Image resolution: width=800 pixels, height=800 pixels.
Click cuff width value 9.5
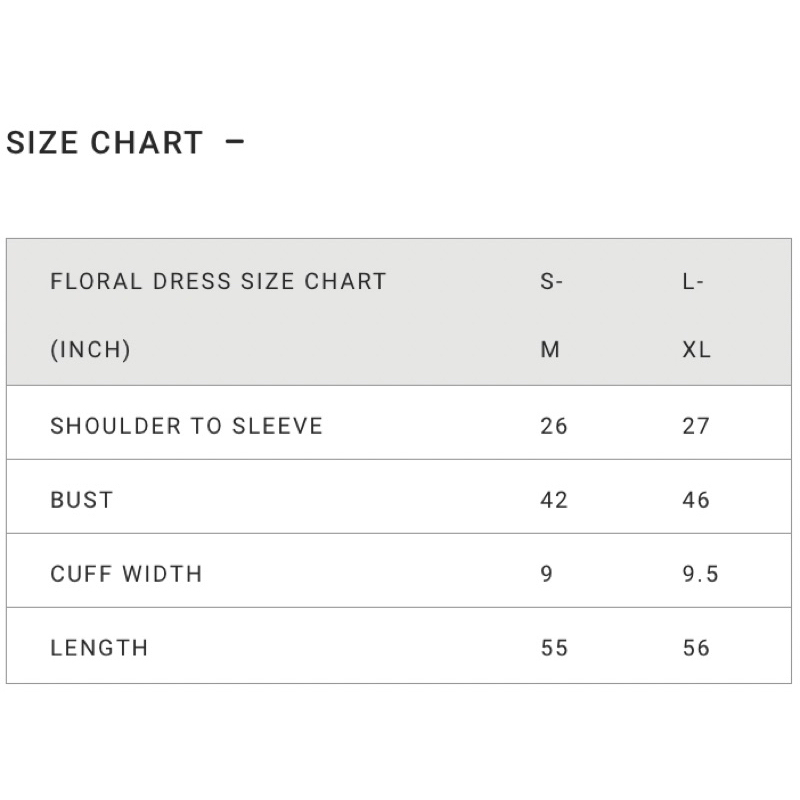700,573
